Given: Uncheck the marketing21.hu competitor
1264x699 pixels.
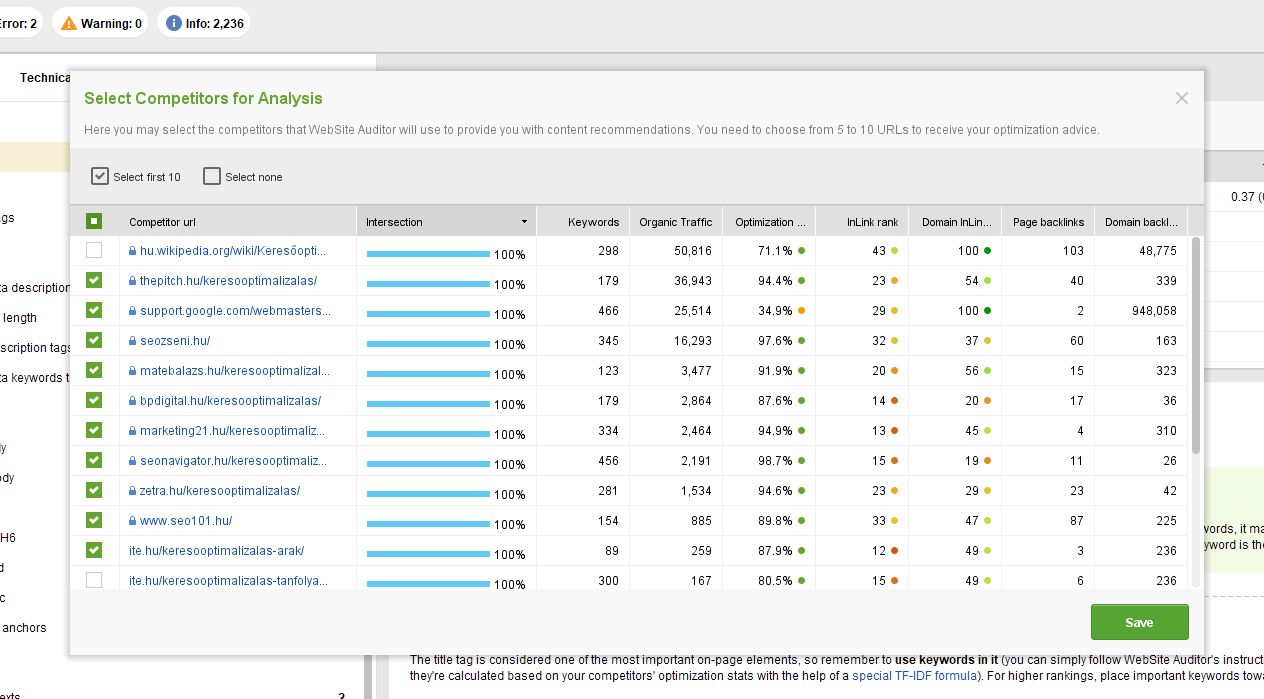Looking at the screenshot, I should point(94,430).
